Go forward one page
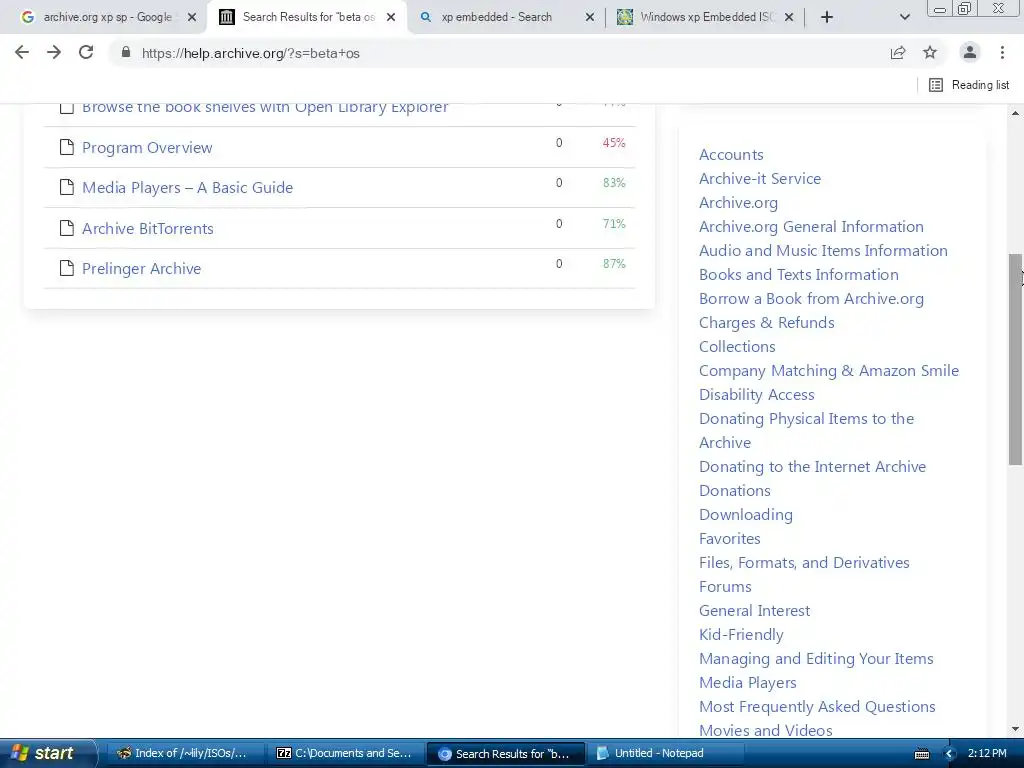Viewport: 1024px width, 768px height. [54, 52]
